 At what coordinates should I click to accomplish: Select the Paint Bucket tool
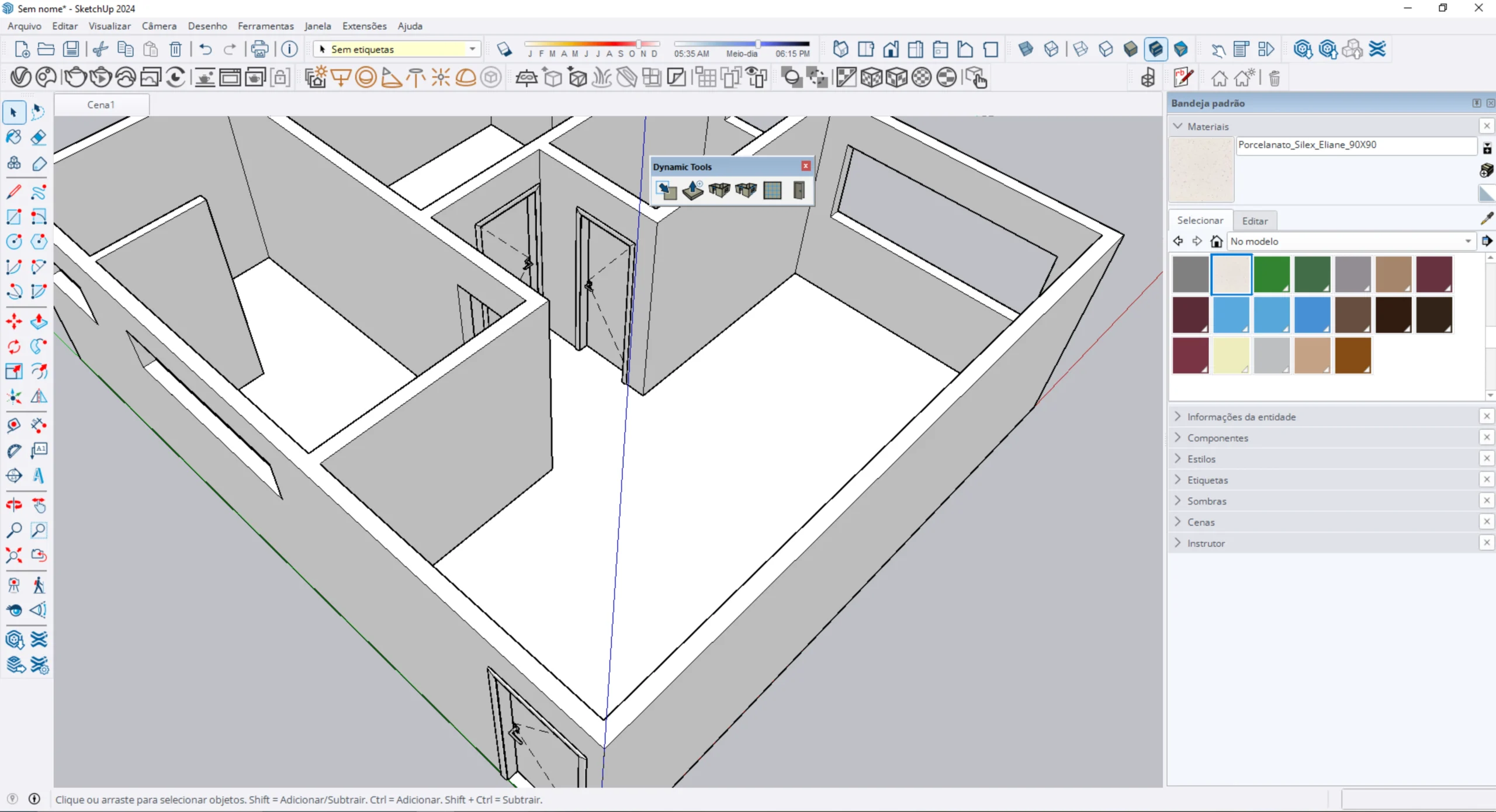14,137
